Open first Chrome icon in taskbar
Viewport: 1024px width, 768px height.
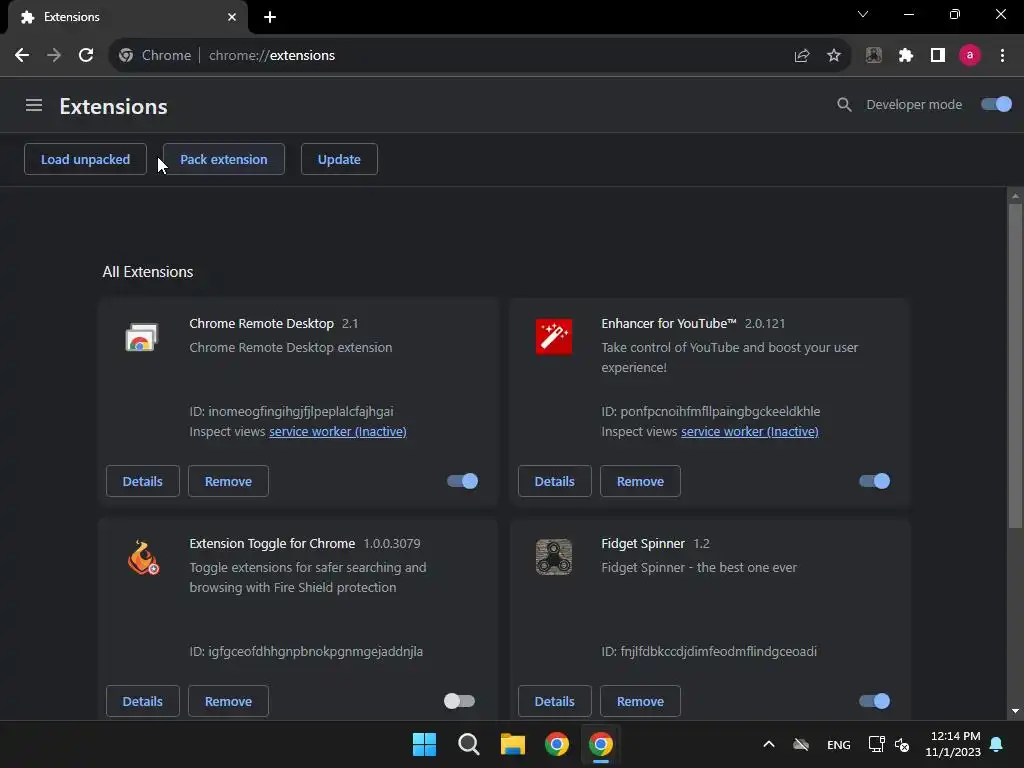[x=557, y=744]
